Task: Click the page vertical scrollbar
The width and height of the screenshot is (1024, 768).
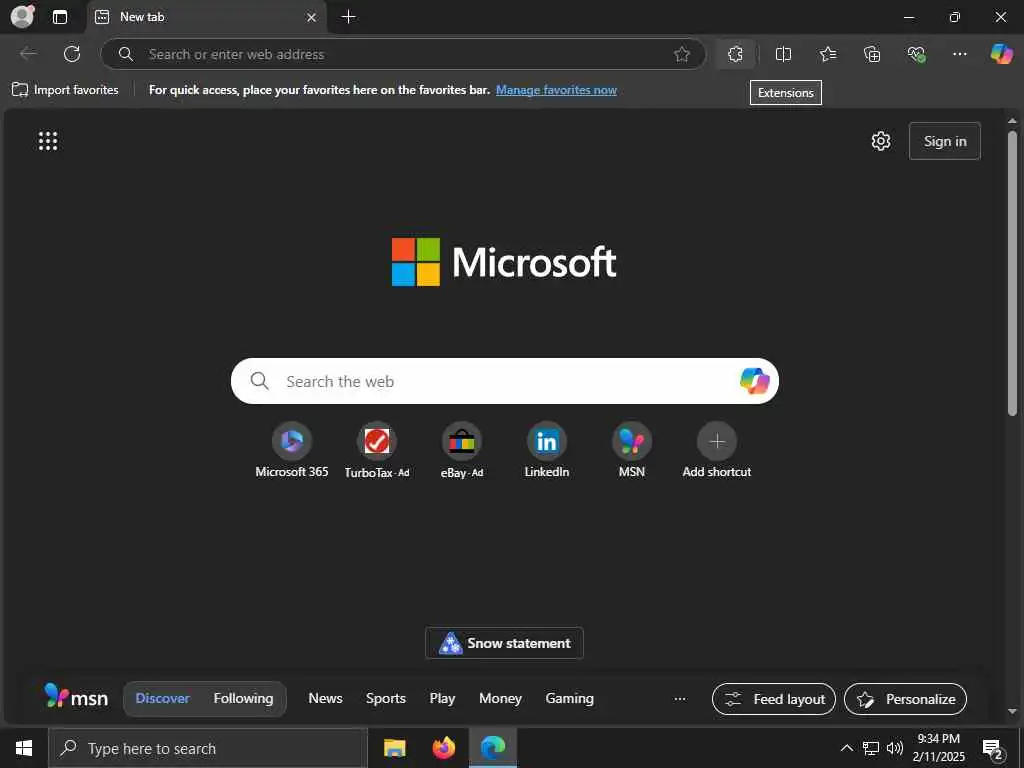Action: pyautogui.click(x=1012, y=273)
